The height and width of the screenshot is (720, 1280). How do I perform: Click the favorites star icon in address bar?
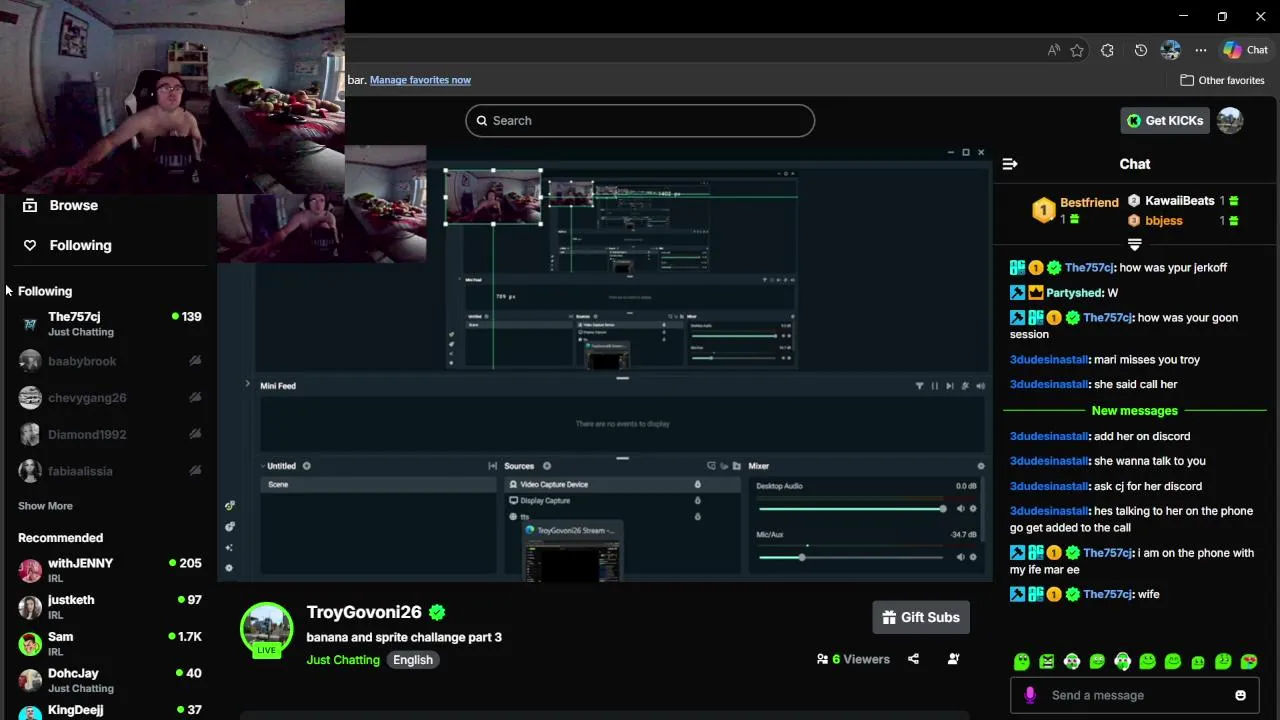click(x=1077, y=50)
